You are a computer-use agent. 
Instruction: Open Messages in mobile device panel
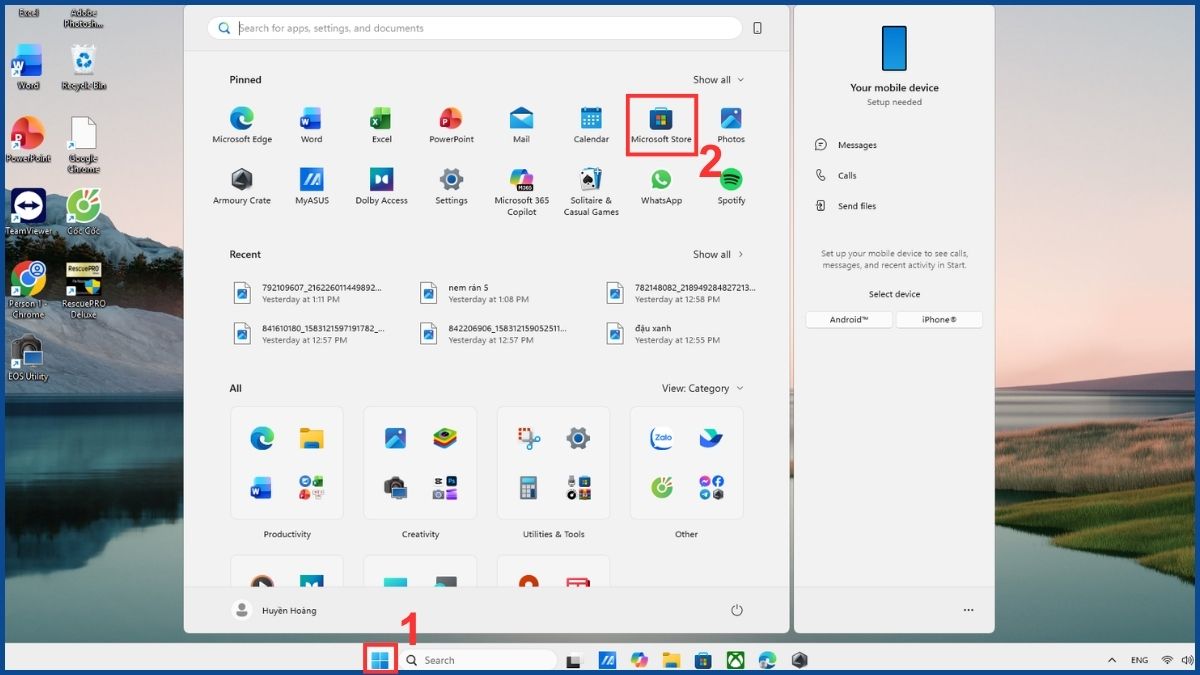pyautogui.click(x=846, y=145)
